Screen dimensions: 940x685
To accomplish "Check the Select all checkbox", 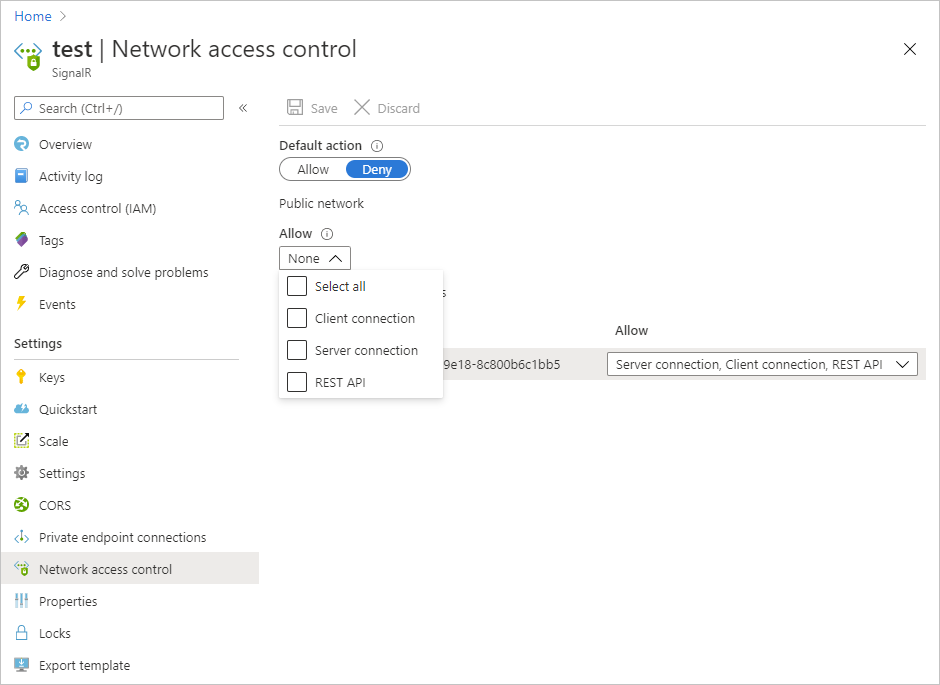I will click(297, 286).
